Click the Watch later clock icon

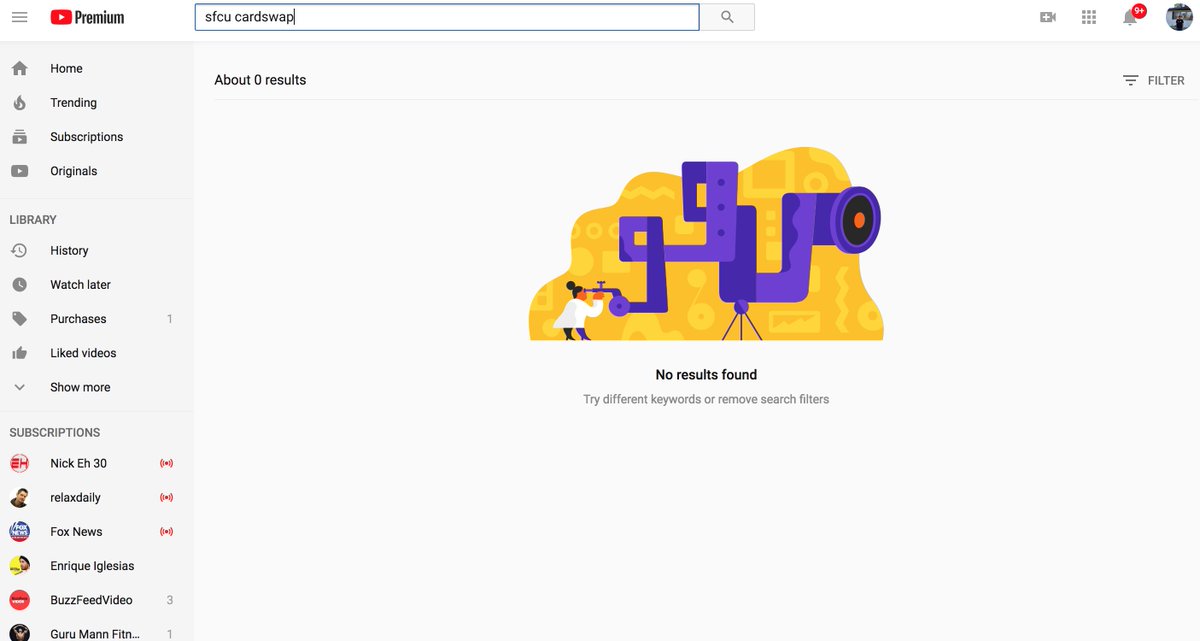pyautogui.click(x=19, y=285)
